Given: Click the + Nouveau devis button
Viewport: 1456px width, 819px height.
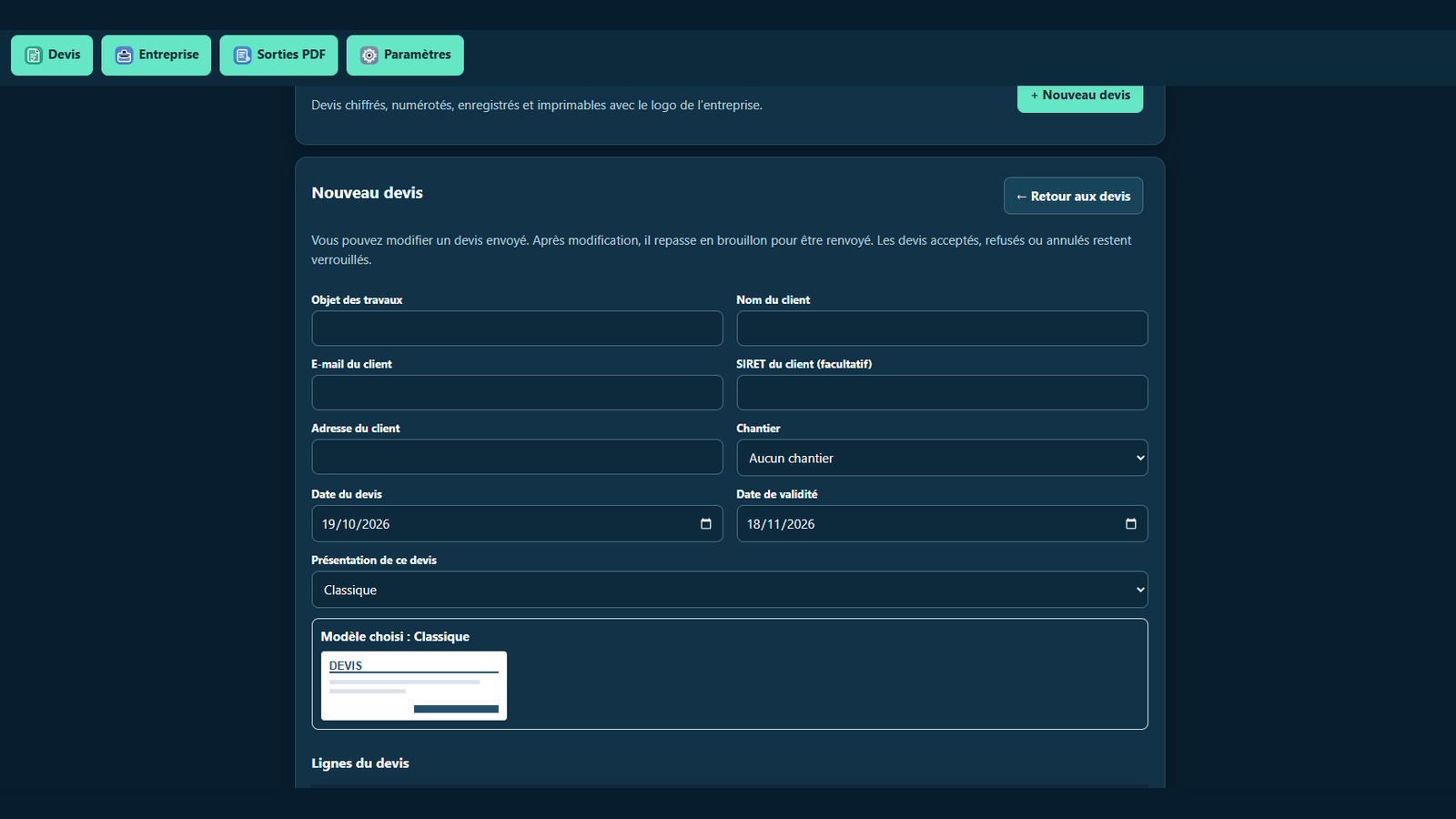Looking at the screenshot, I should click(1080, 96).
